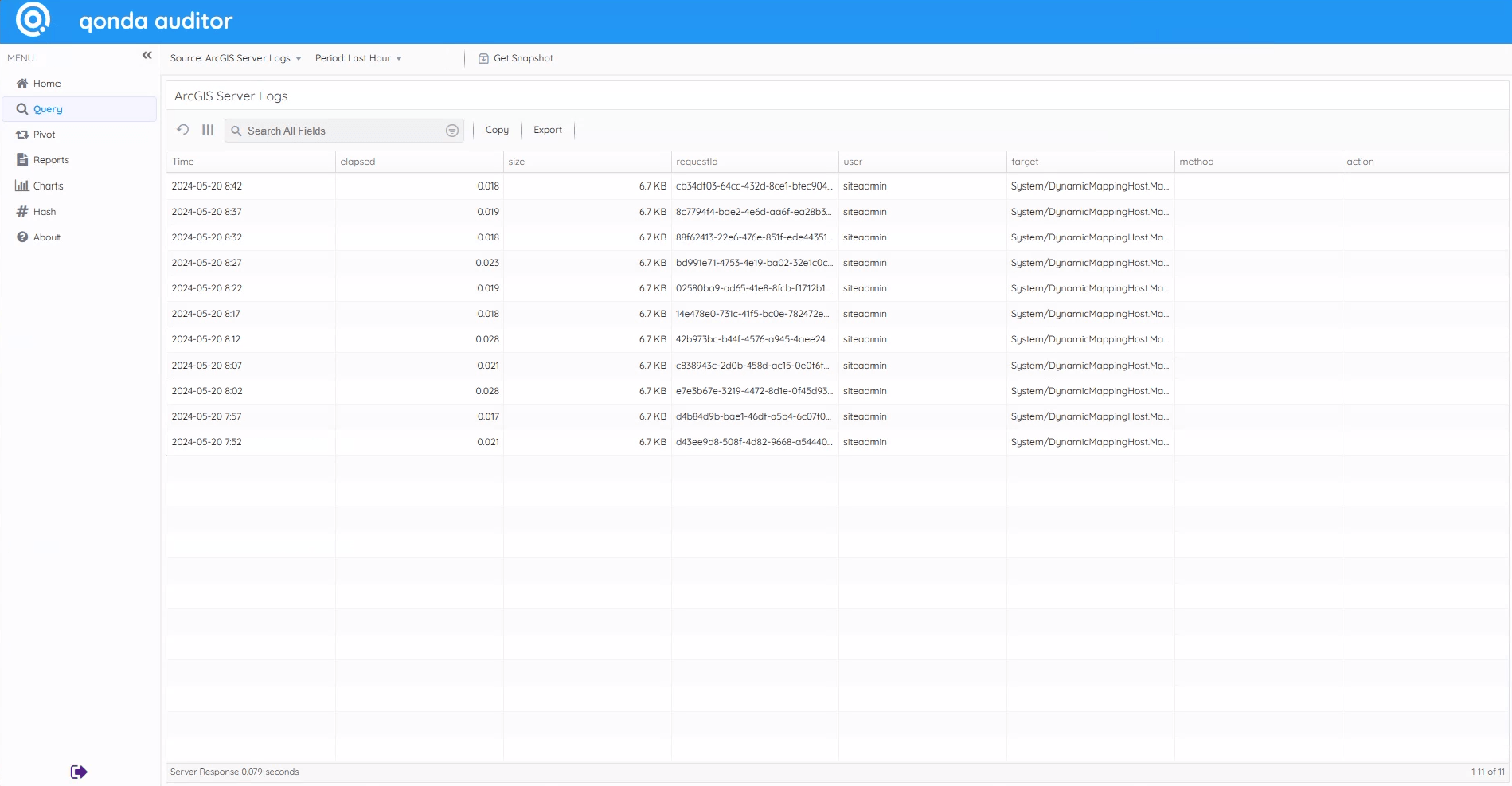Expand the Period: Last Hour dropdown
Image resolution: width=1512 pixels, height=786 pixels.
pos(358,58)
